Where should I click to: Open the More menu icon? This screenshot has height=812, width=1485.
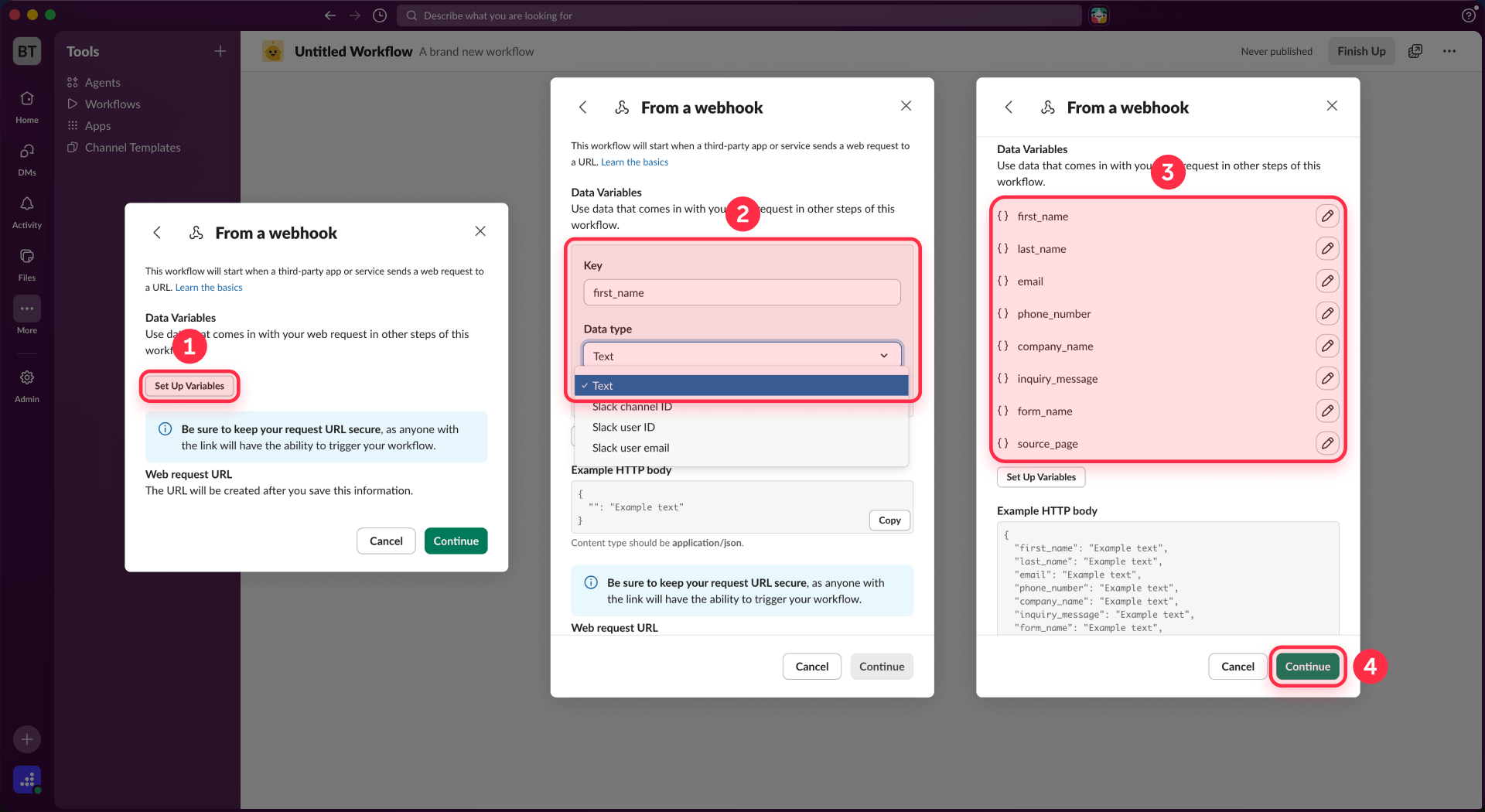(27, 309)
